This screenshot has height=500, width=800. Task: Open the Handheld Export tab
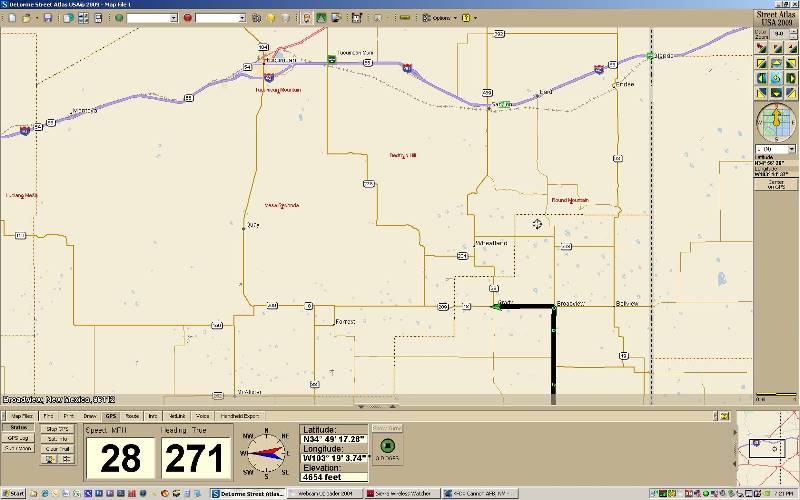tap(240, 416)
